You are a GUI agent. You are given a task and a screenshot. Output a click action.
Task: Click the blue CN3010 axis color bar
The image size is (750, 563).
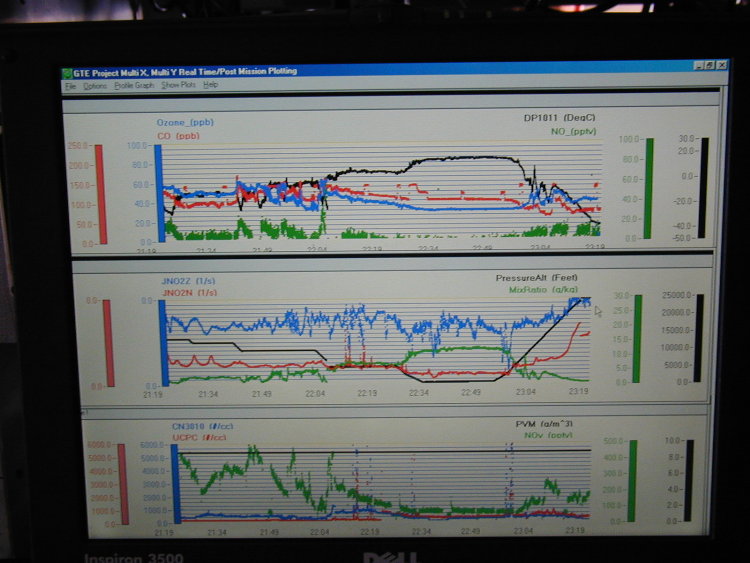point(176,484)
